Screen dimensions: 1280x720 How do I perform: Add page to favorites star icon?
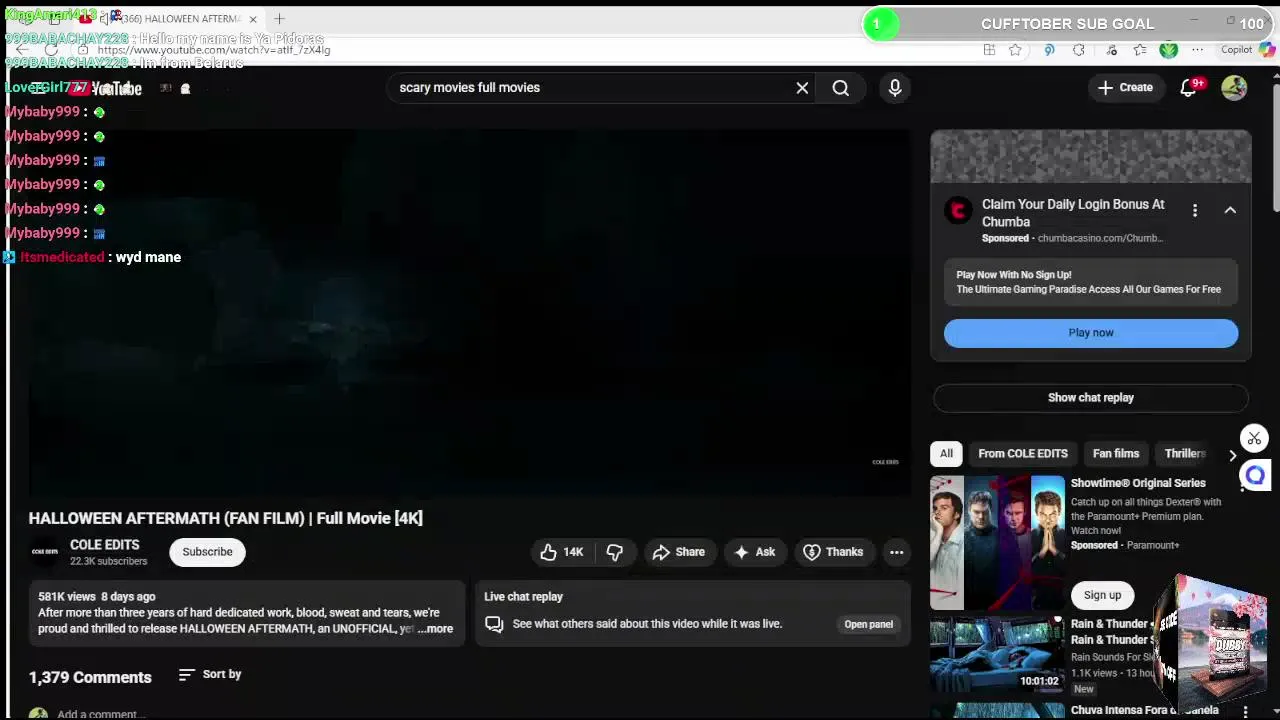1015,50
